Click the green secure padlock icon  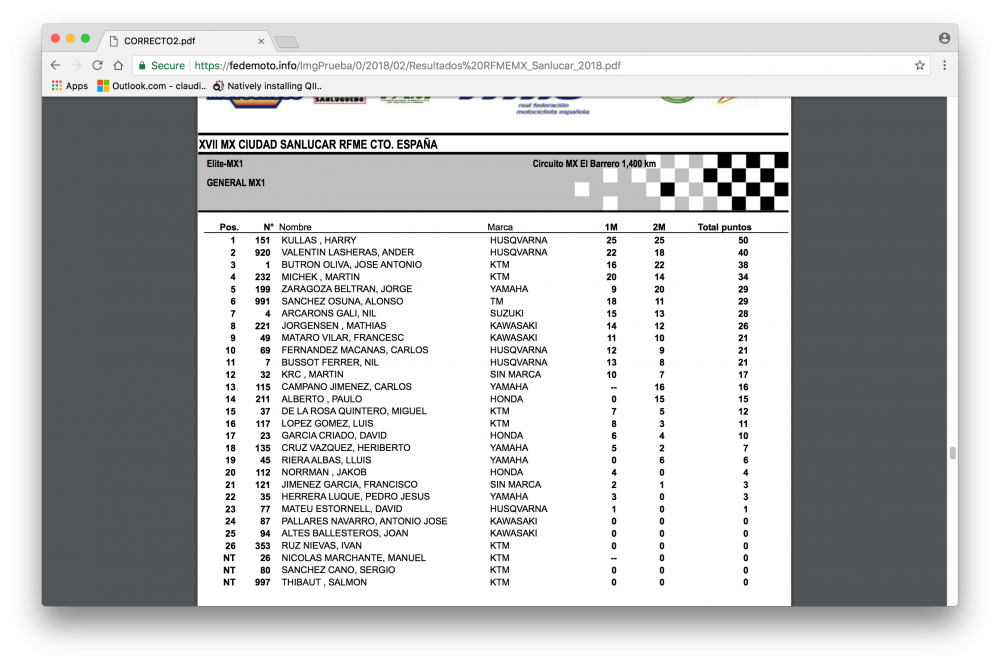coord(142,65)
